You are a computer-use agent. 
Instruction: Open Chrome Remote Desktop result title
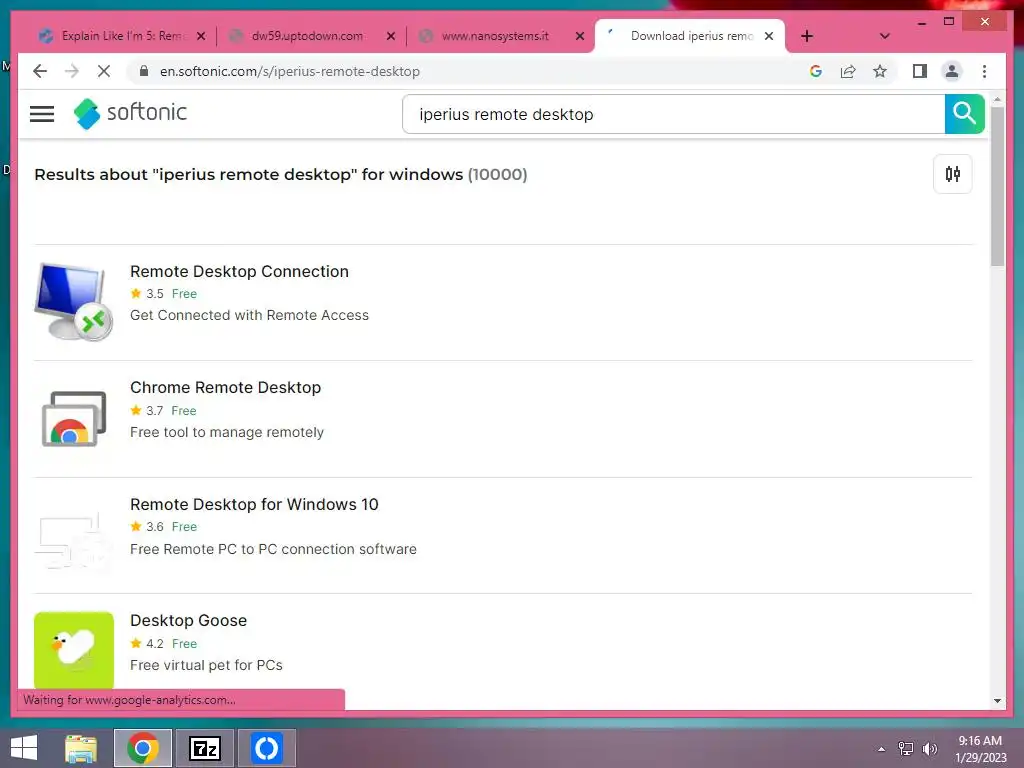tap(225, 387)
